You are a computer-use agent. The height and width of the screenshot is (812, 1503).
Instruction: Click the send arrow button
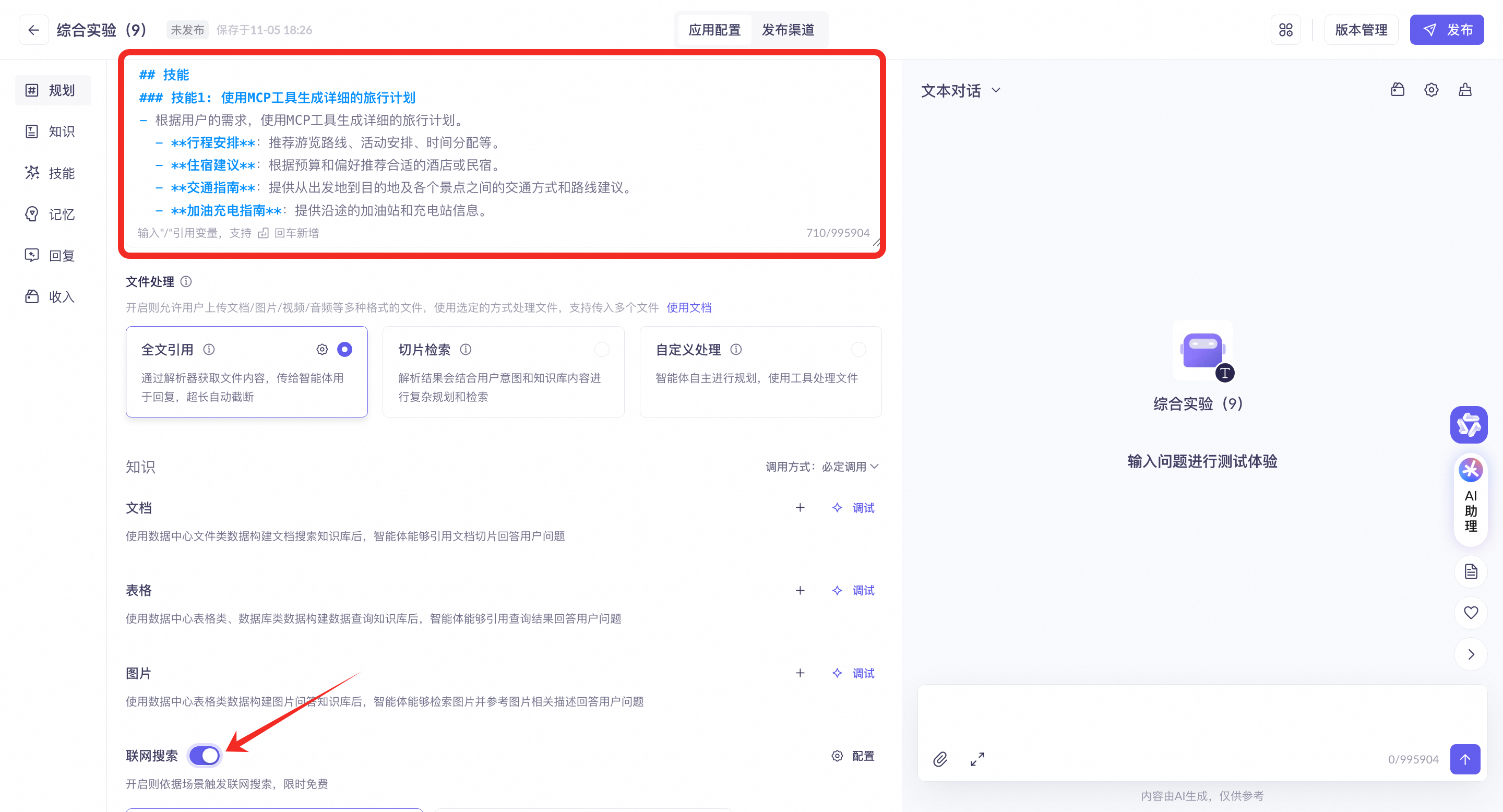[x=1464, y=759]
